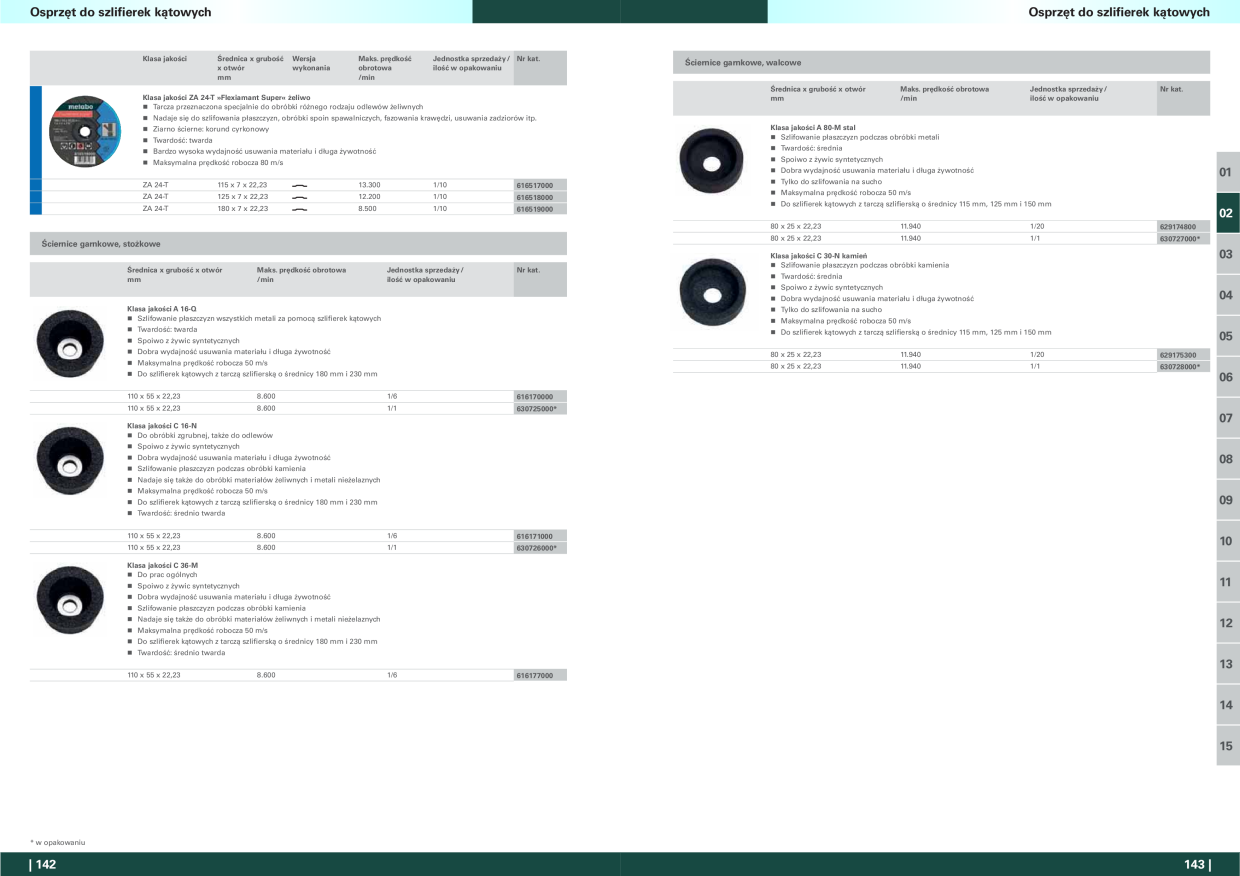The image size is (1240, 876).
Task: Go to chapter tab 15
Action: [1227, 746]
